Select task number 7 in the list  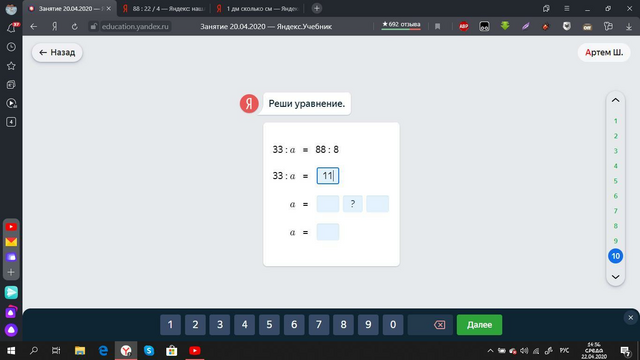(616, 211)
